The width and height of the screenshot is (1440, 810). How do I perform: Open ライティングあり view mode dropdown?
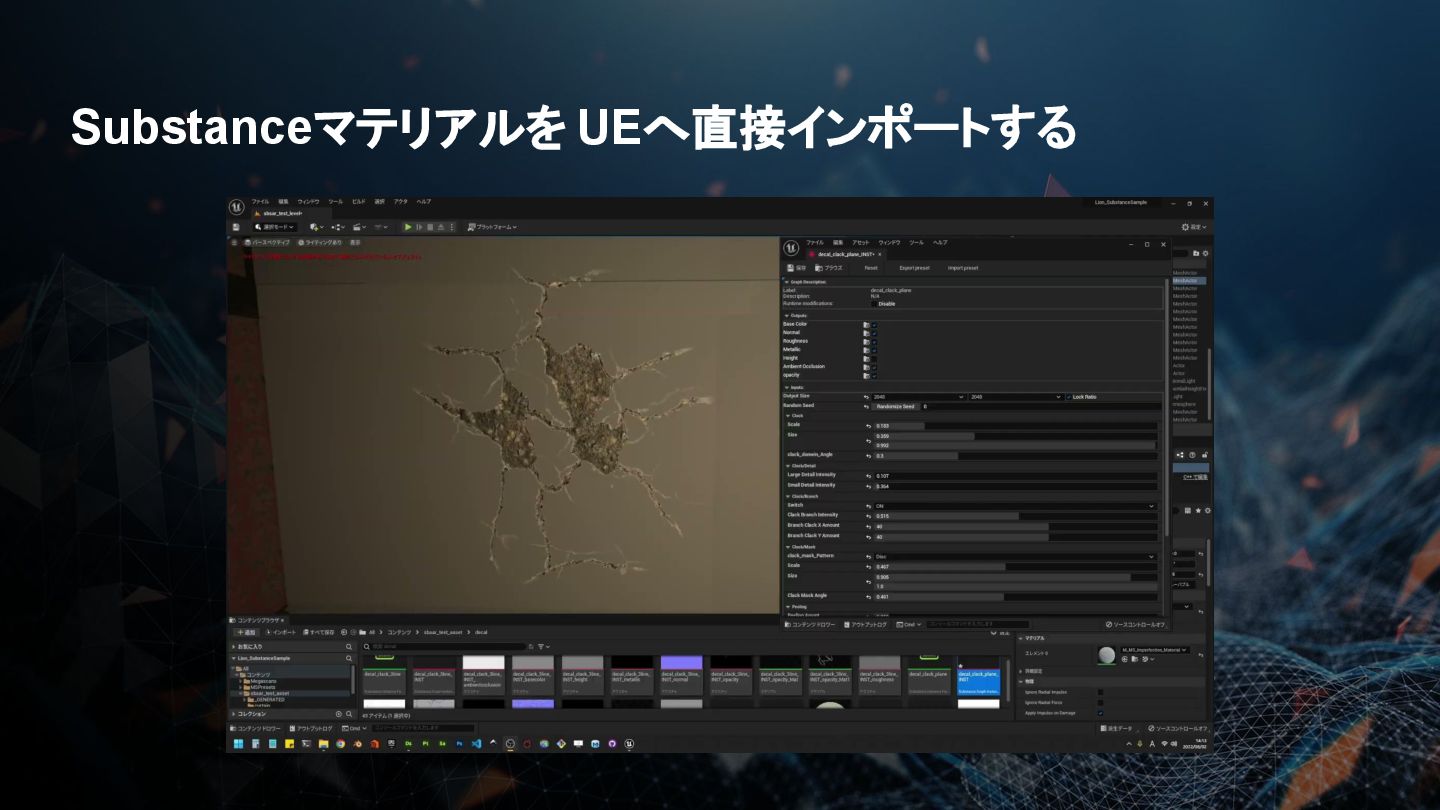tap(320, 242)
